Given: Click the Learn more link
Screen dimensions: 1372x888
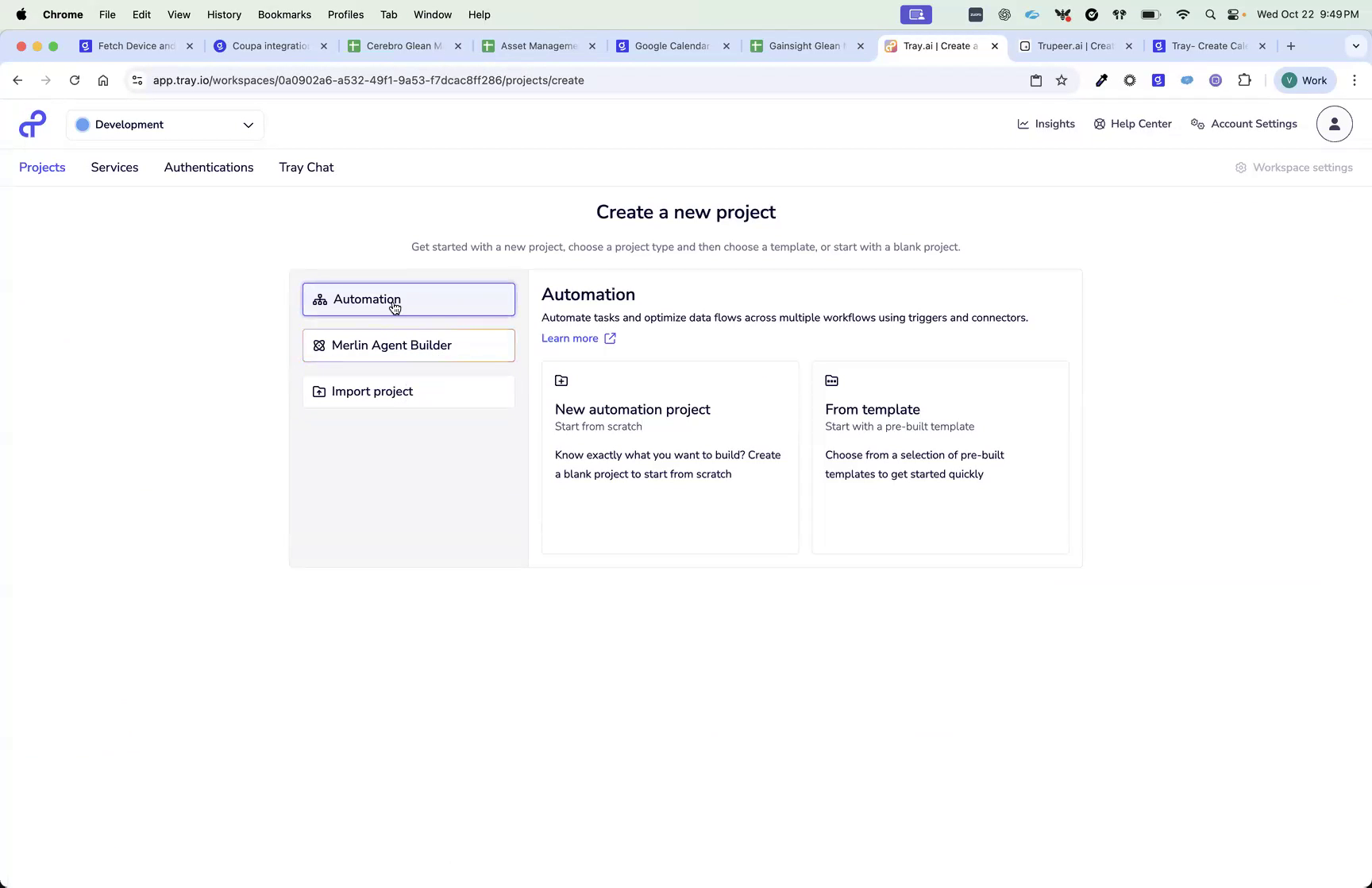Looking at the screenshot, I should (569, 338).
